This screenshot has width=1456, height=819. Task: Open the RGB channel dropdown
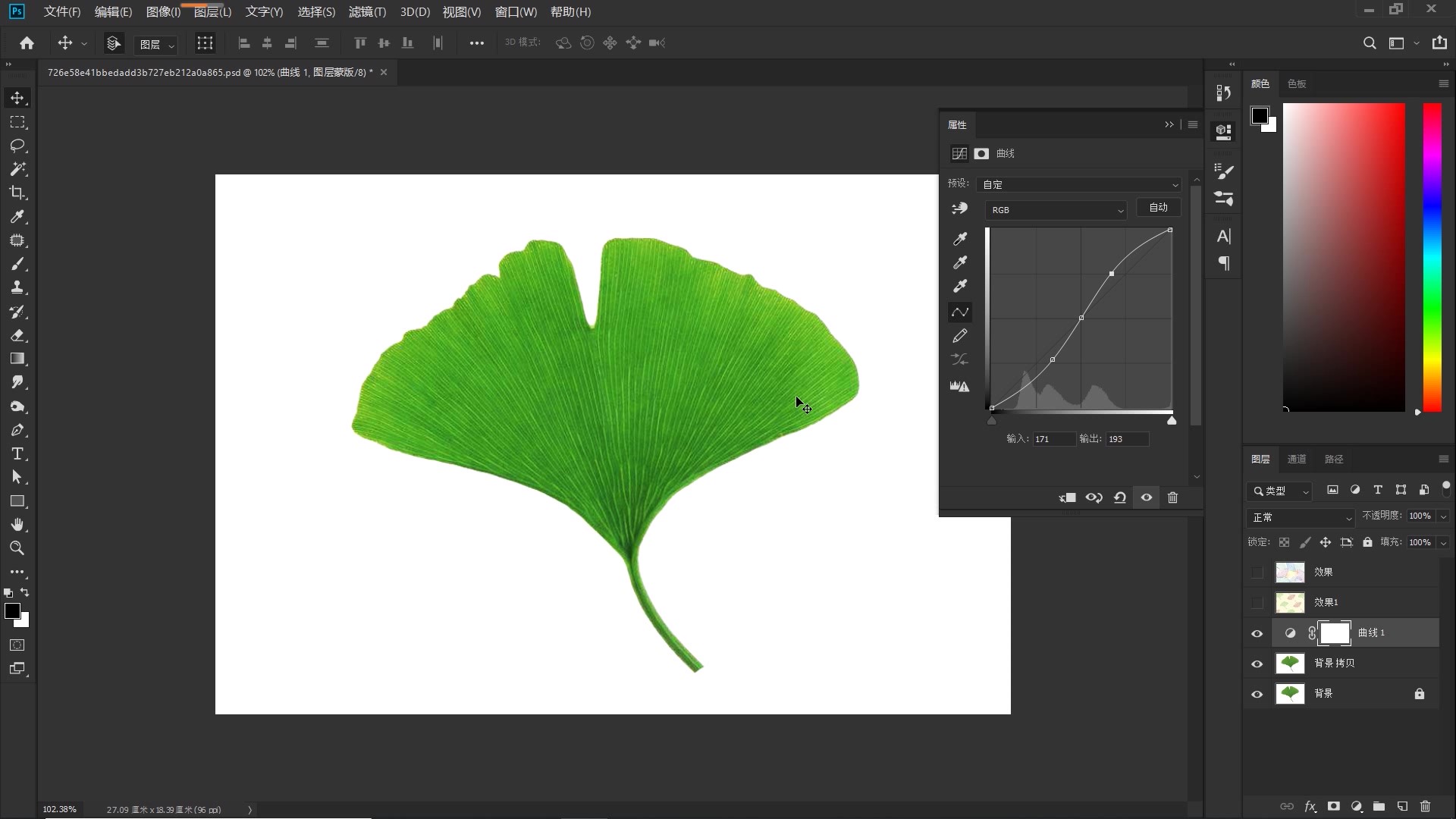click(1056, 210)
